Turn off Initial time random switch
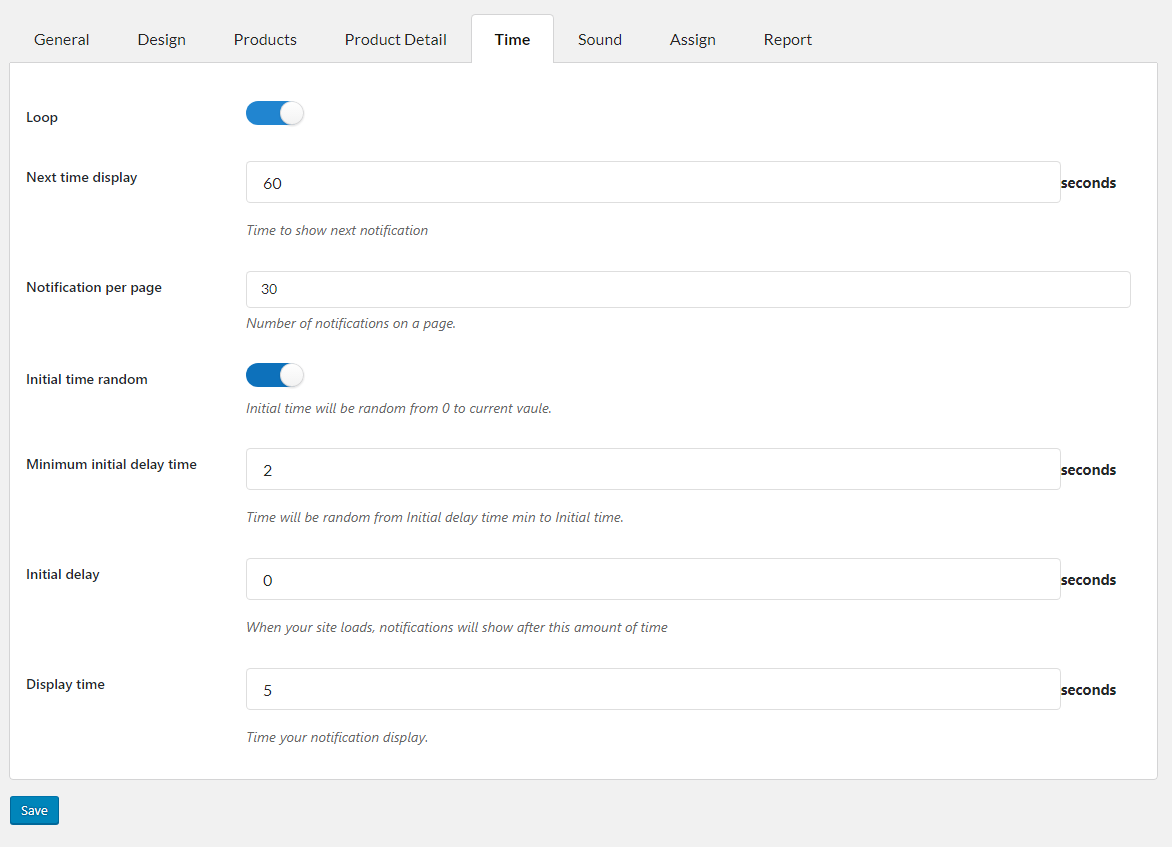 point(275,376)
